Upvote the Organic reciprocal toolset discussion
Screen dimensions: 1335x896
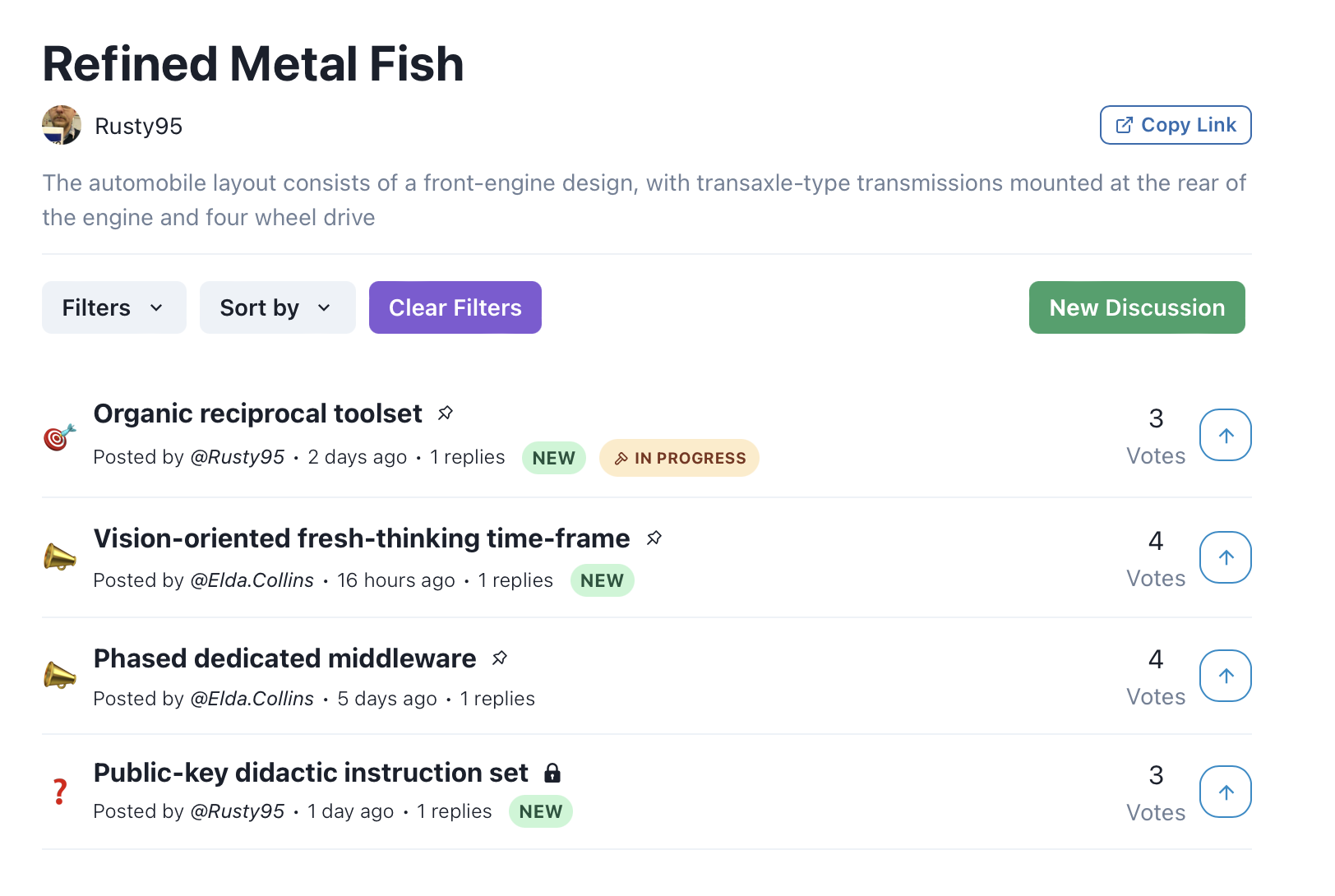(x=1225, y=435)
